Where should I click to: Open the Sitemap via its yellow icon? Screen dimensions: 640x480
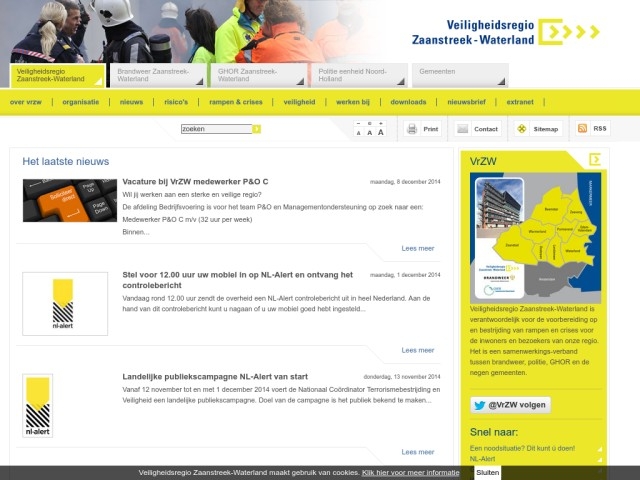coord(521,129)
